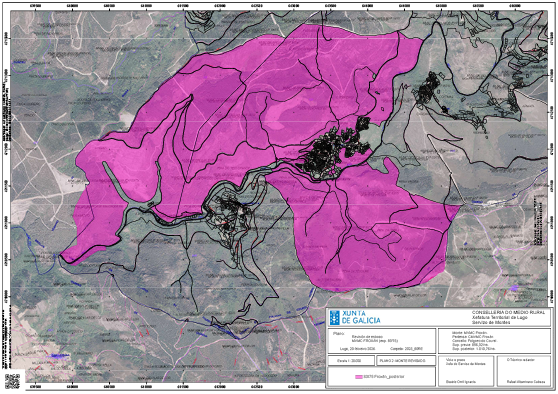Click the "XUNTA DE GALICIA" title text
This screenshot has height=394, width=558.
361,317
